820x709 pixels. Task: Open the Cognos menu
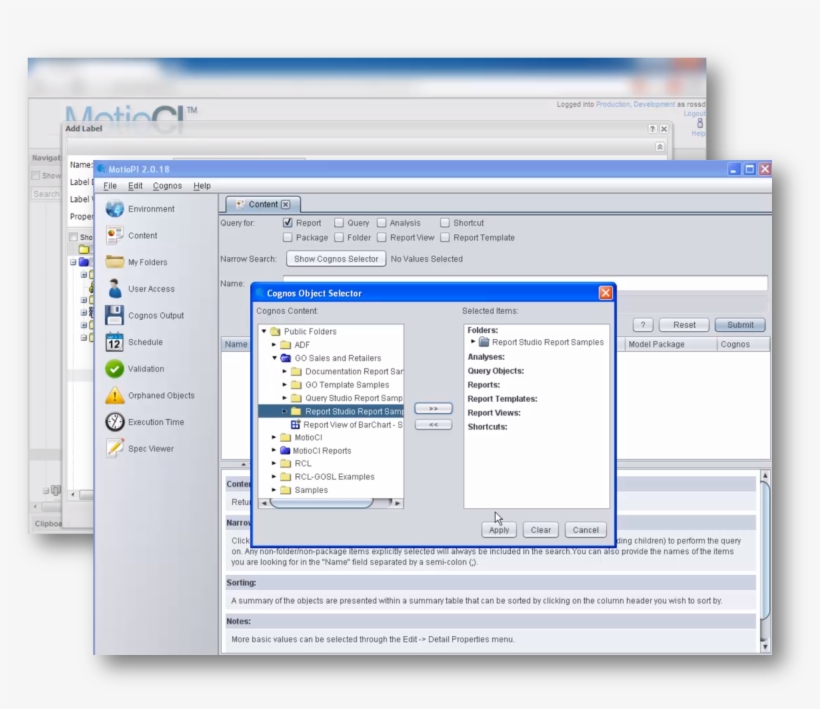[167, 186]
